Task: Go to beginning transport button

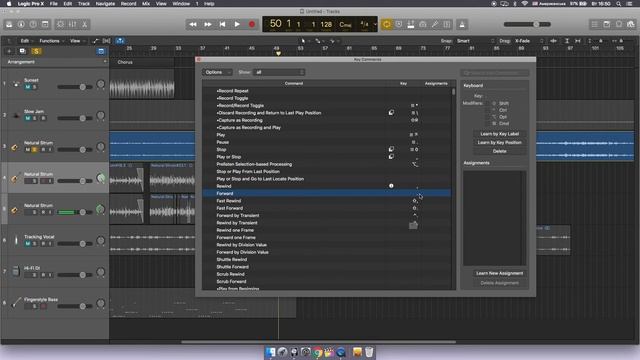Action: click(x=222, y=24)
